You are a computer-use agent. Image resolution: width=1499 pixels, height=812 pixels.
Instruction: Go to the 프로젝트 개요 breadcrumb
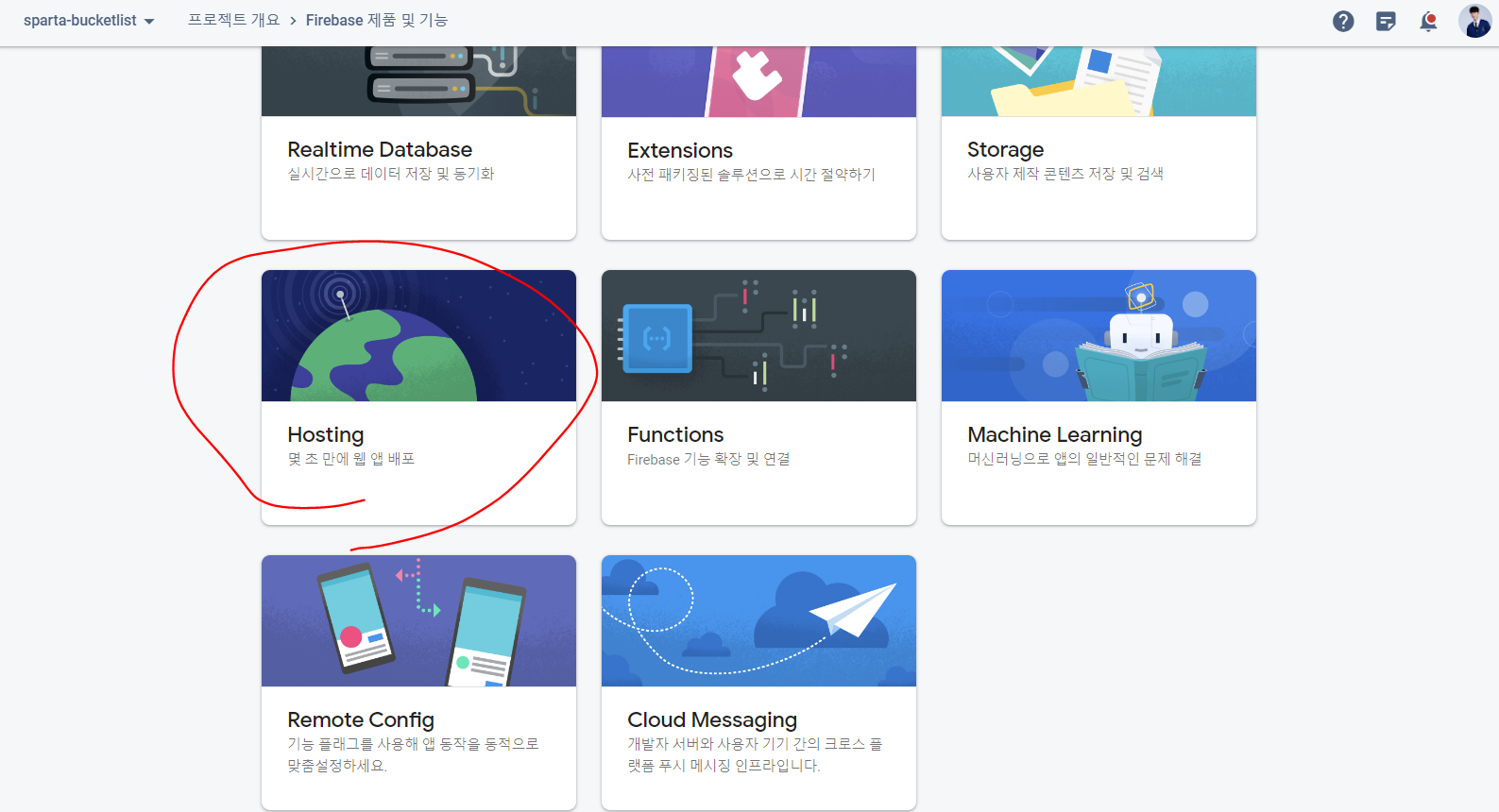click(x=233, y=20)
